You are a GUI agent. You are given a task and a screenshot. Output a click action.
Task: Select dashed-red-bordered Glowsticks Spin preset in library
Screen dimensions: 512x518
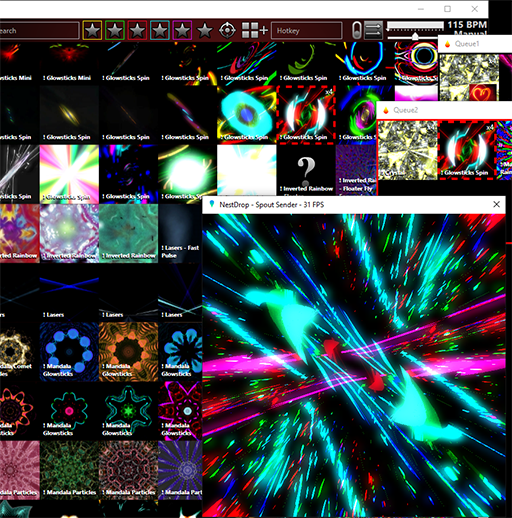306,114
